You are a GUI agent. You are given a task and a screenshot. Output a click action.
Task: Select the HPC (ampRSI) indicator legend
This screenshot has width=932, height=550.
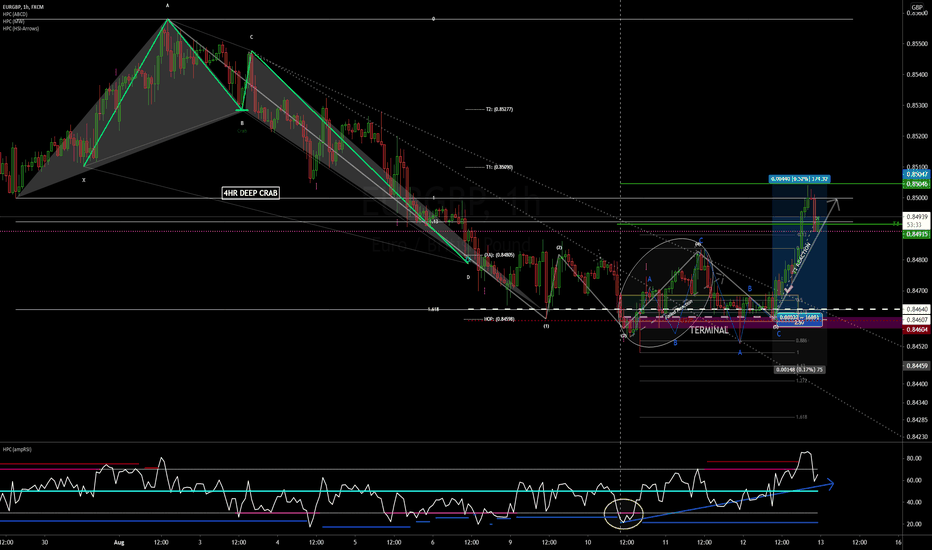17,449
